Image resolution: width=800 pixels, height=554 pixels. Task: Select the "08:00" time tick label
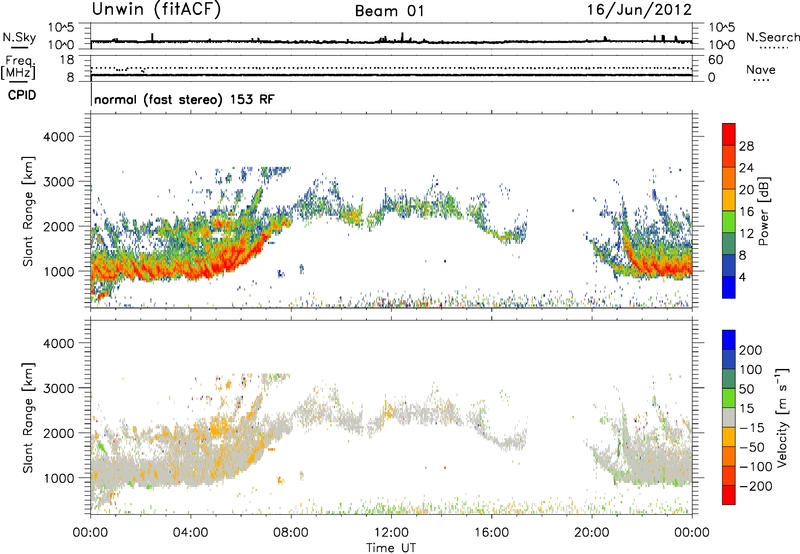pyautogui.click(x=291, y=533)
